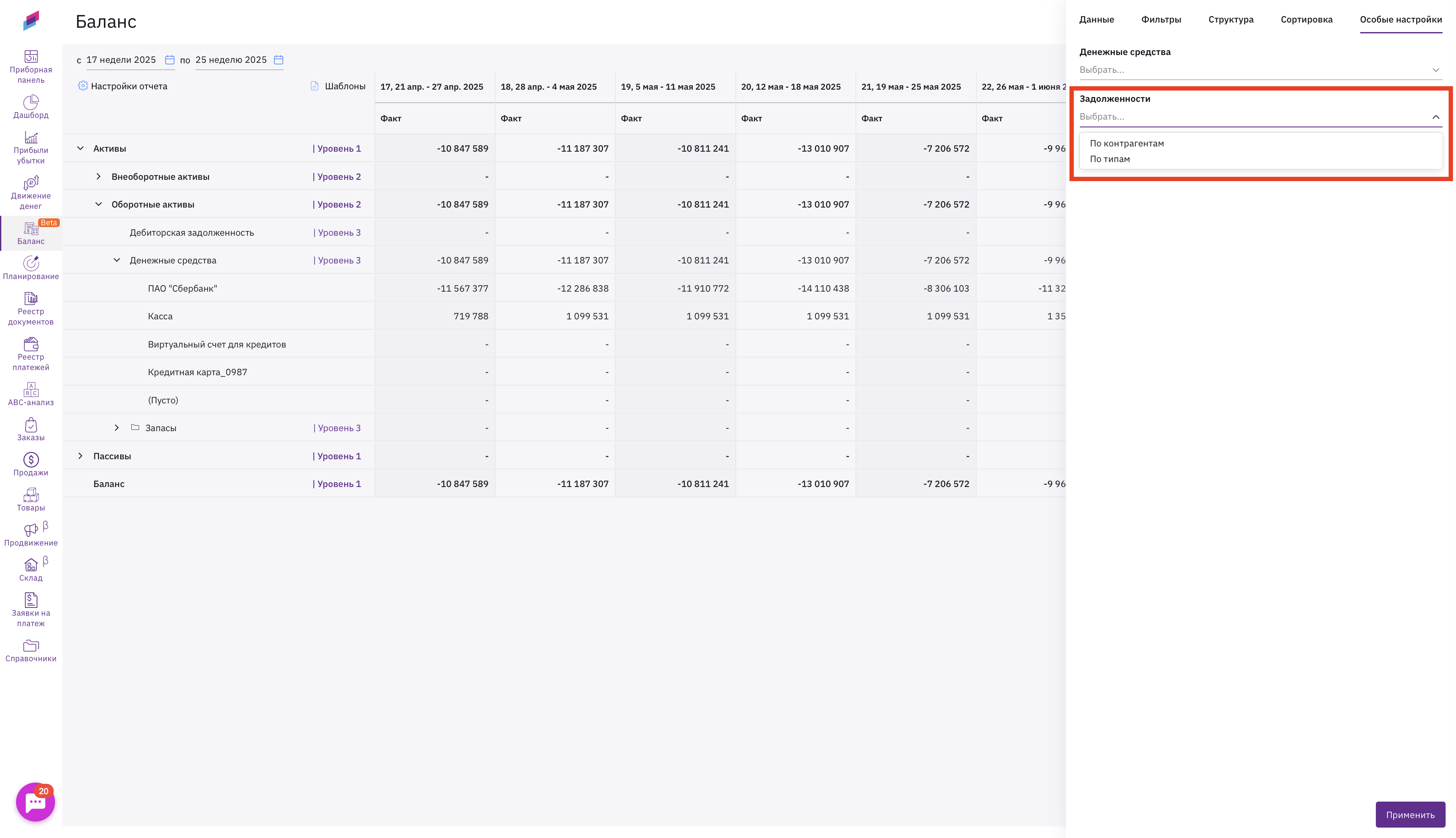Switch to the Сортировка tab

1306,19
